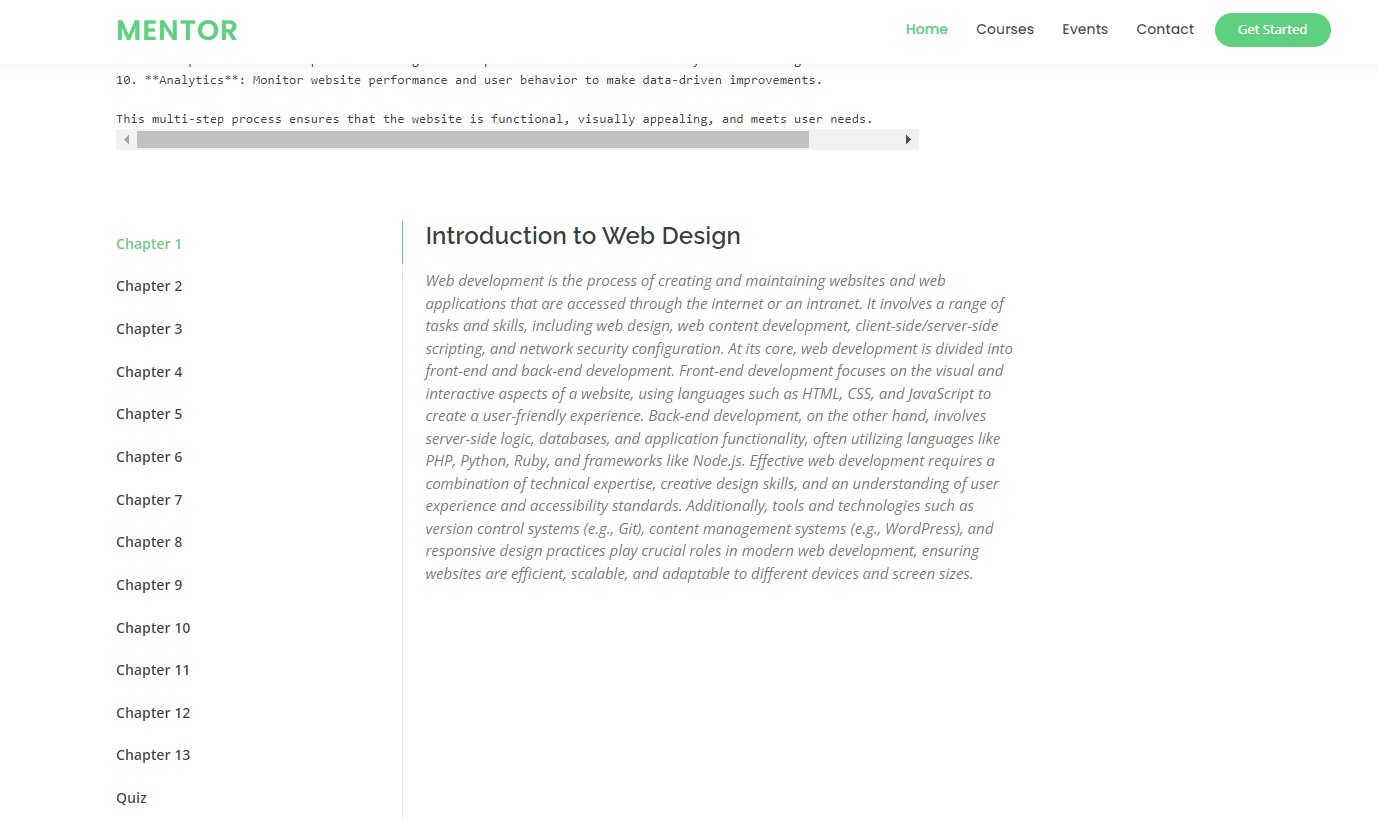Image resolution: width=1378 pixels, height=833 pixels.
Task: Select the Chapter 1 tab
Action: [149, 244]
